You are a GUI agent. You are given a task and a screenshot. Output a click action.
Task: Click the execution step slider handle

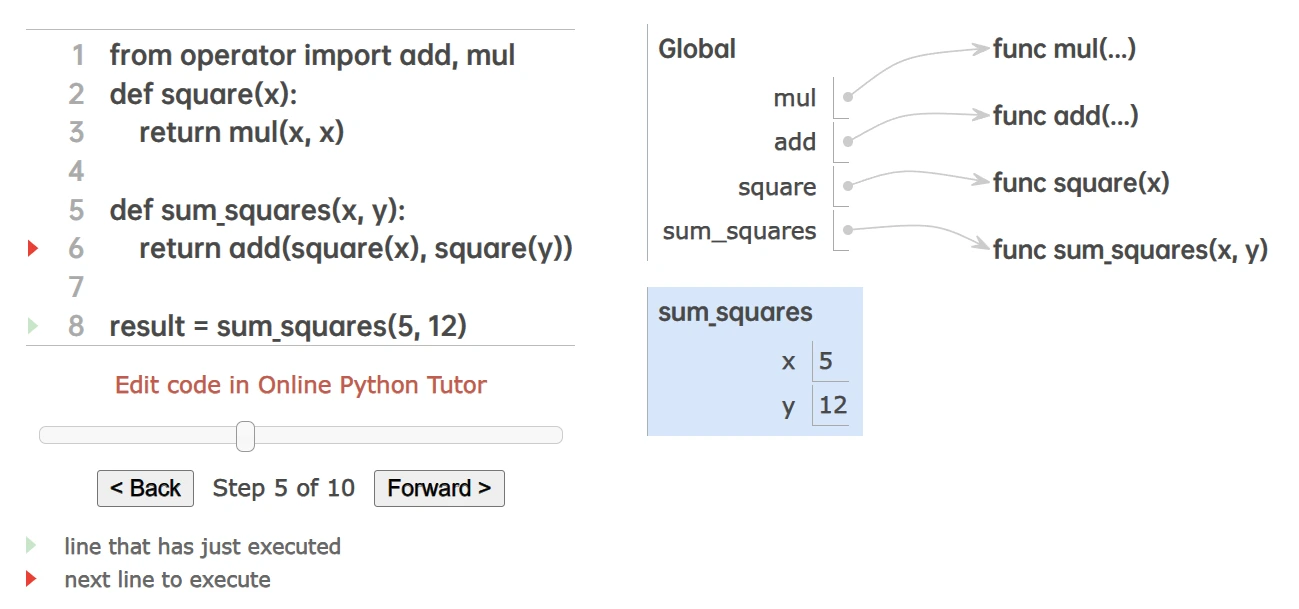(x=245, y=436)
